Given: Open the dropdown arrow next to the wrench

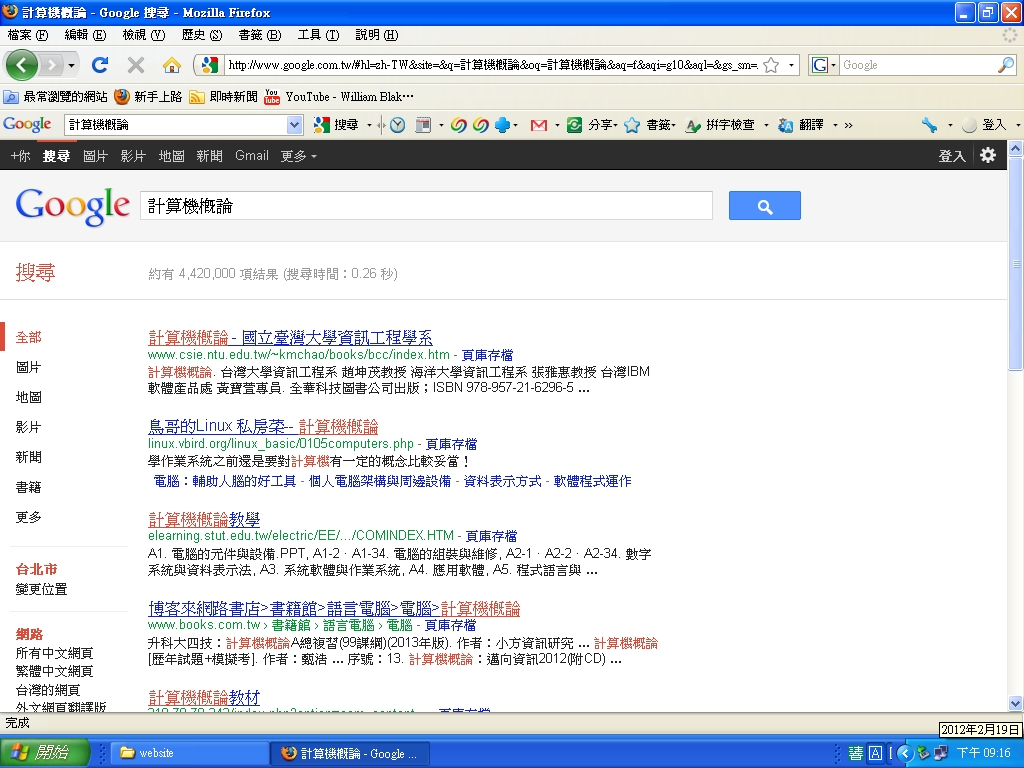Looking at the screenshot, I should point(950,125).
